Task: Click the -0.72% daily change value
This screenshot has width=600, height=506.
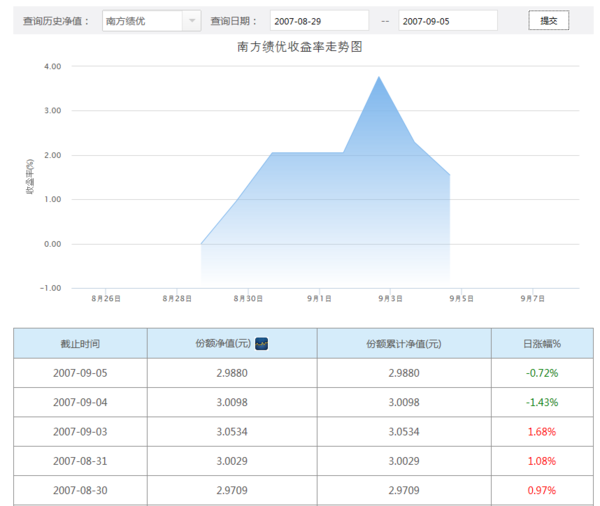Action: (542, 373)
